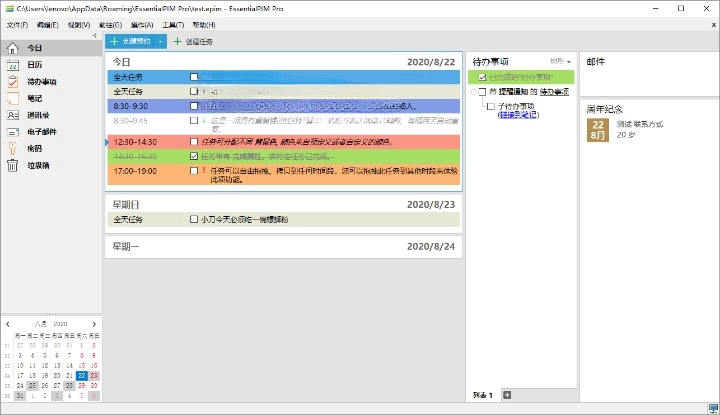The width and height of the screenshot is (720, 415).
Task: Check the 提醒通知 to-do checkbox
Action: click(482, 92)
